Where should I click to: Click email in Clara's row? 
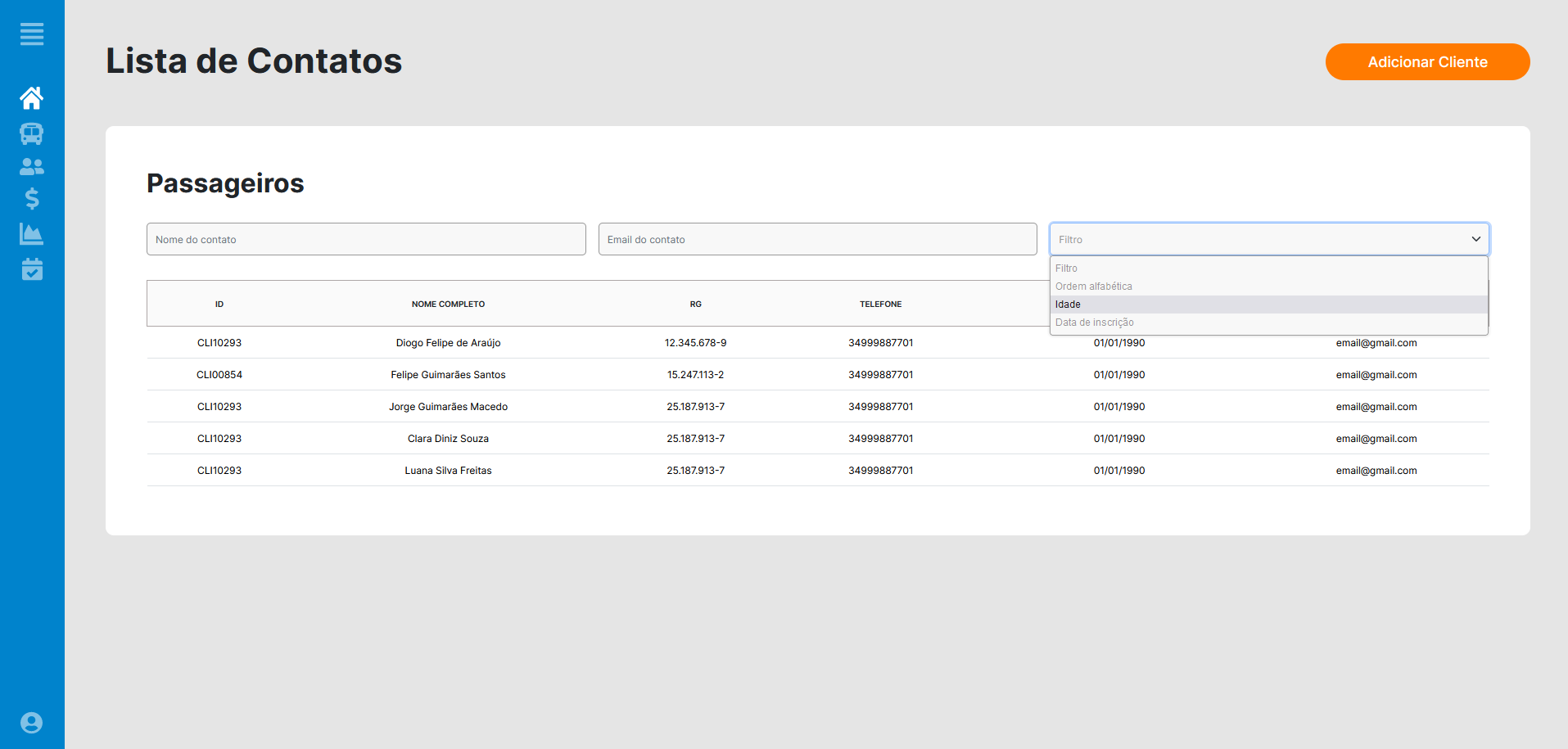tap(1376, 439)
